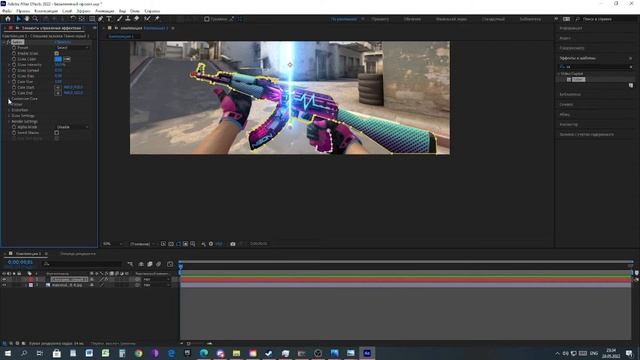Open Windows Start menu

8,353
